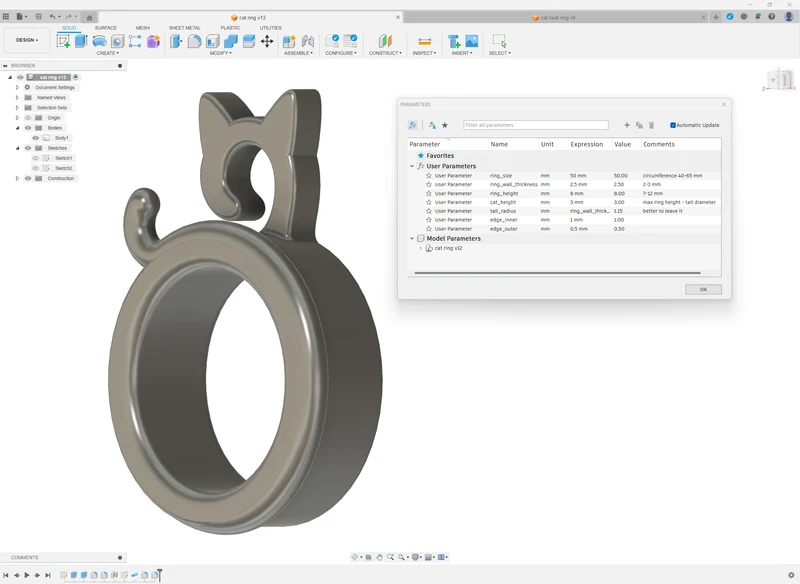Screen dimensions: 800x584
Task: Expand the Document Settings tree node
Action: (17, 87)
